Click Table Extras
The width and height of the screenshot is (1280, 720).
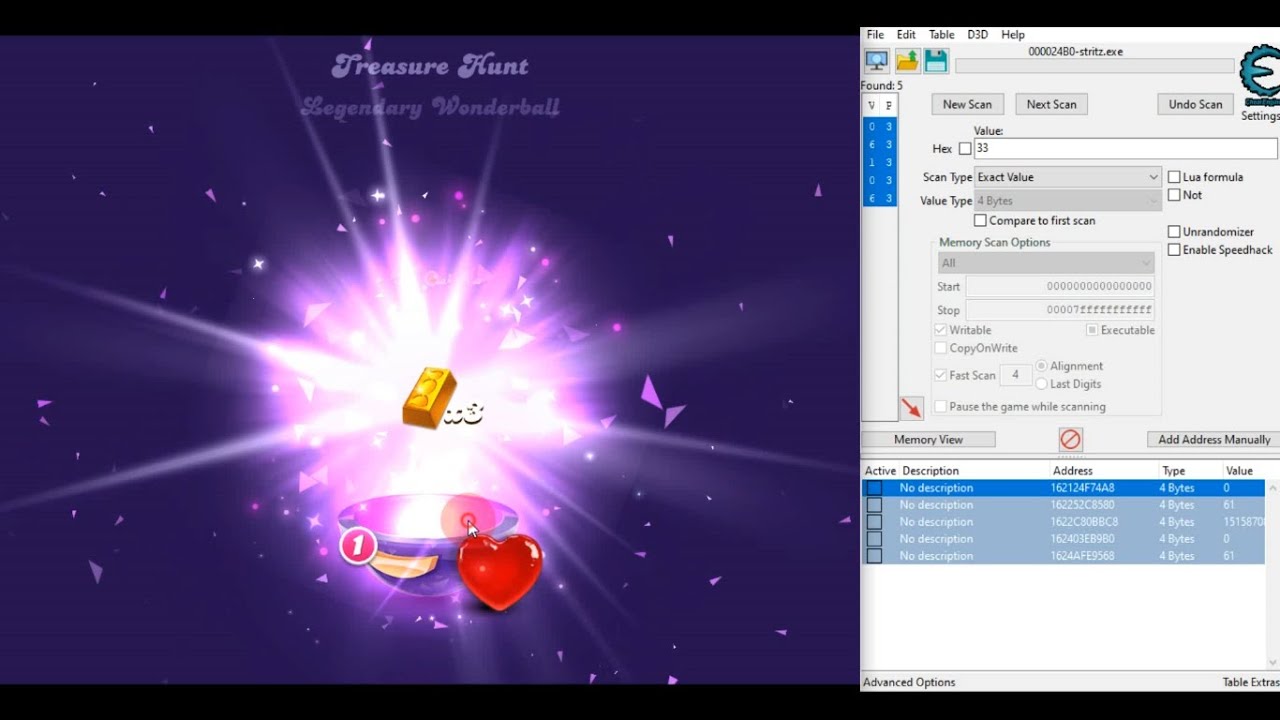point(1251,682)
